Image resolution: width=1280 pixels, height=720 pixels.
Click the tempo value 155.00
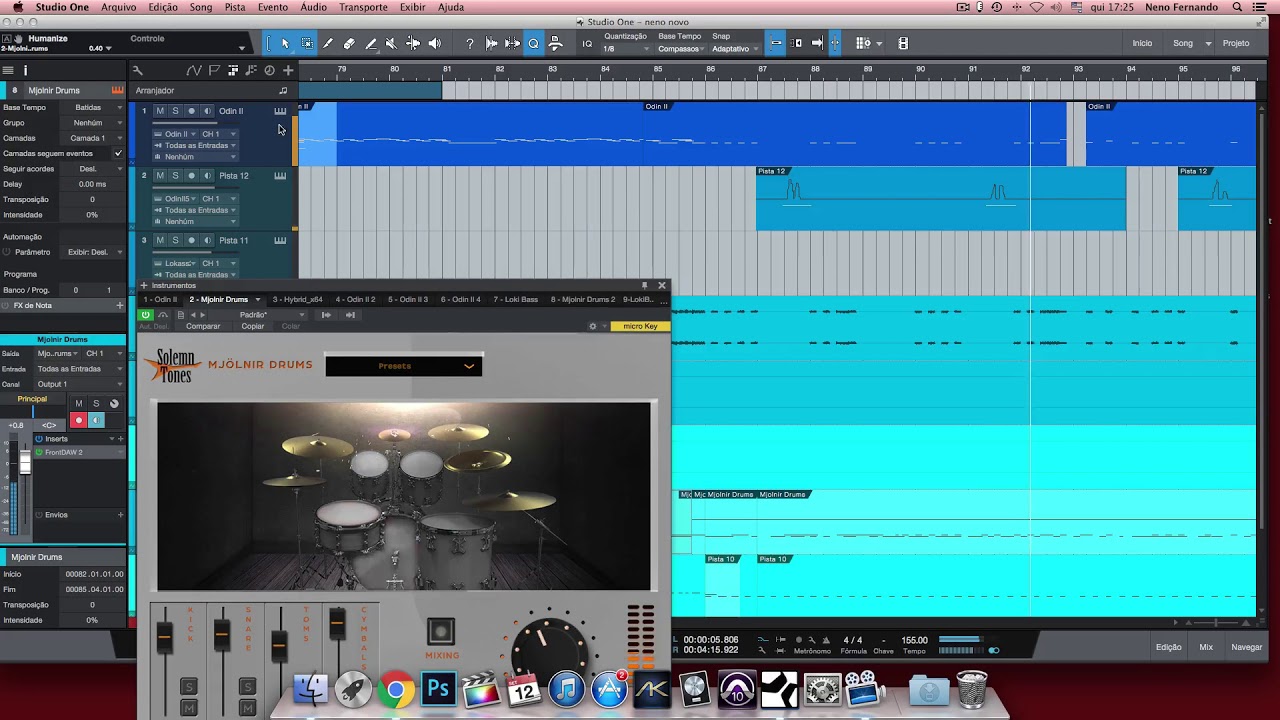coord(914,640)
